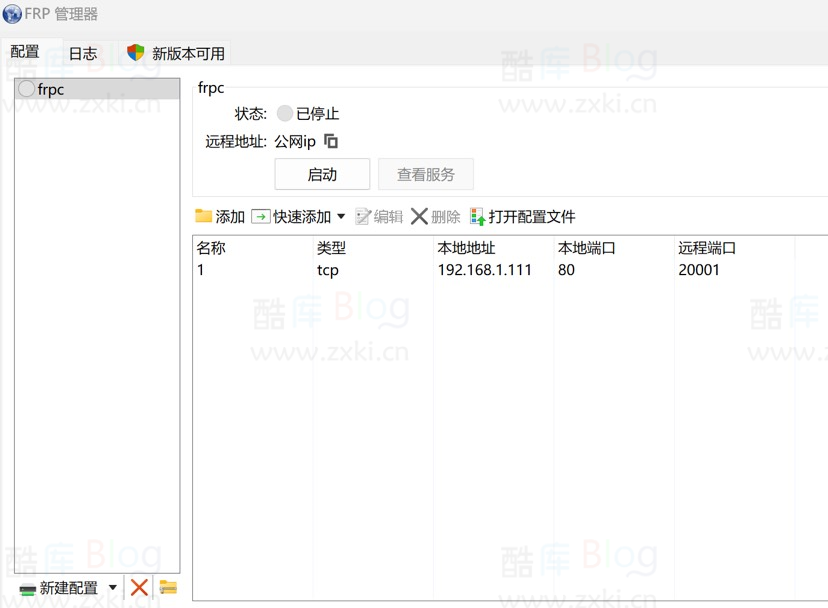Click the folder icon at bottom right
Viewport: 828px width, 608px height.
pos(167,587)
